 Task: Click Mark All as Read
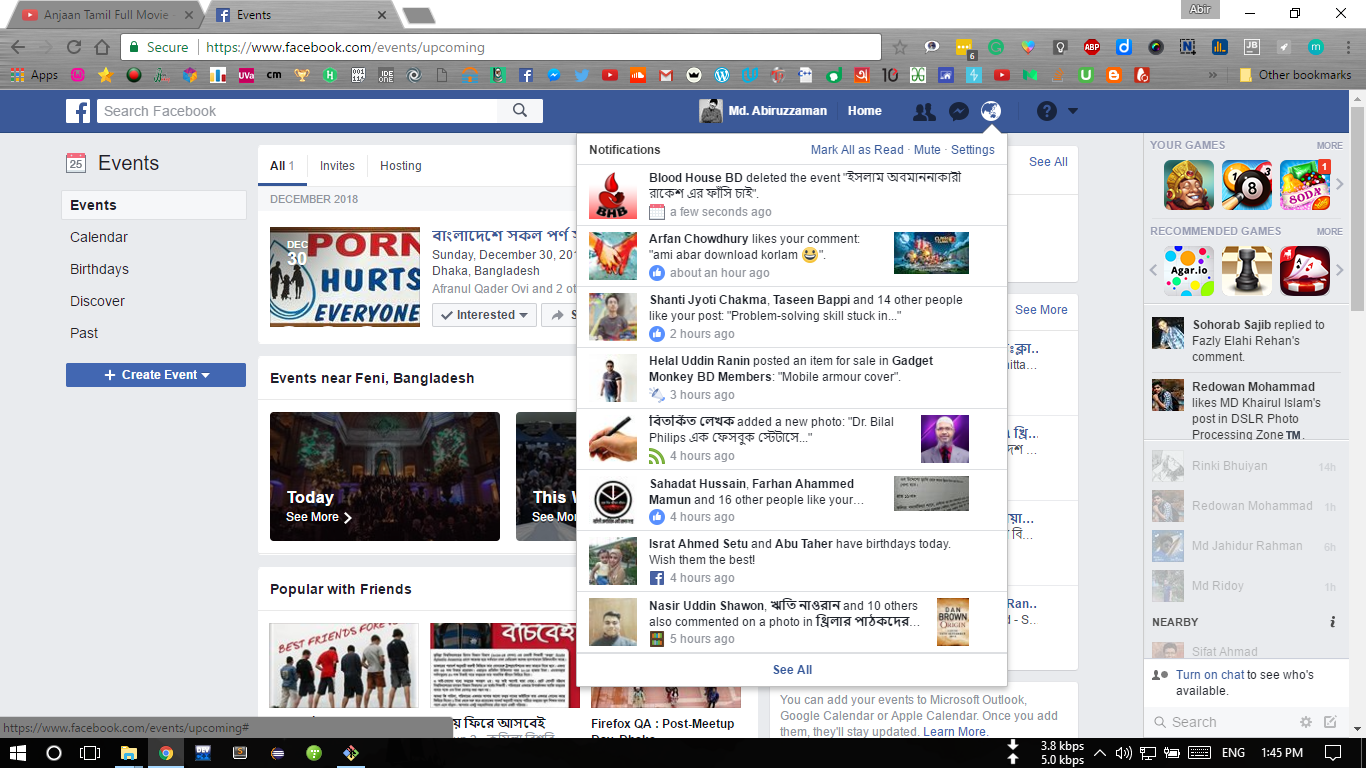(x=856, y=150)
